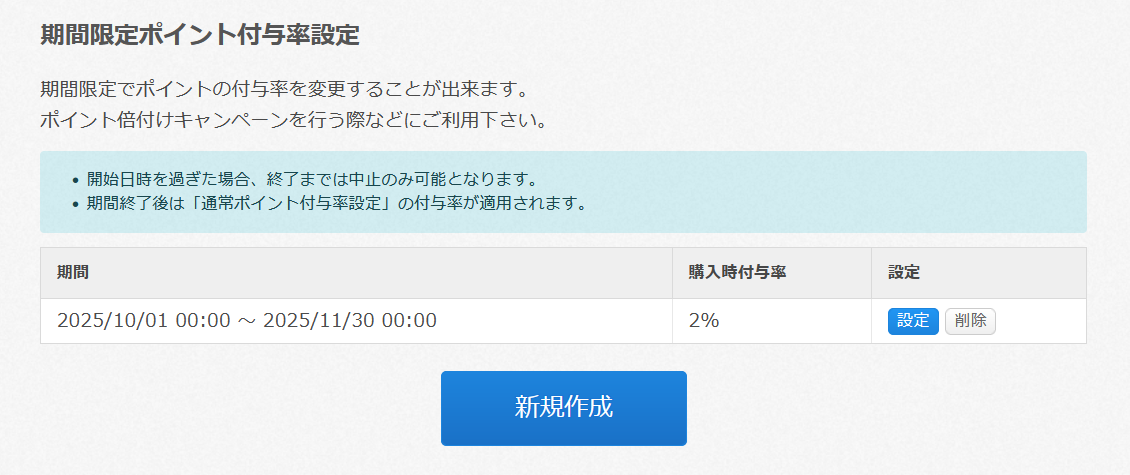
Task: Click the 購入時付与率 column header
Action: click(x=736, y=272)
